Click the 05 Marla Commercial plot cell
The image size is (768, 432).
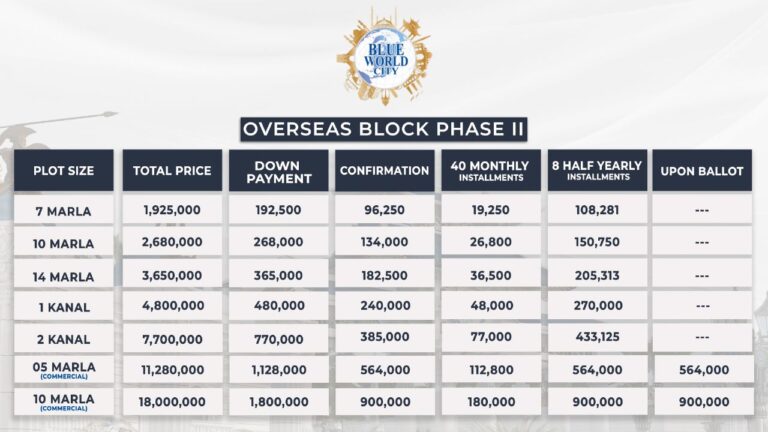tap(64, 370)
